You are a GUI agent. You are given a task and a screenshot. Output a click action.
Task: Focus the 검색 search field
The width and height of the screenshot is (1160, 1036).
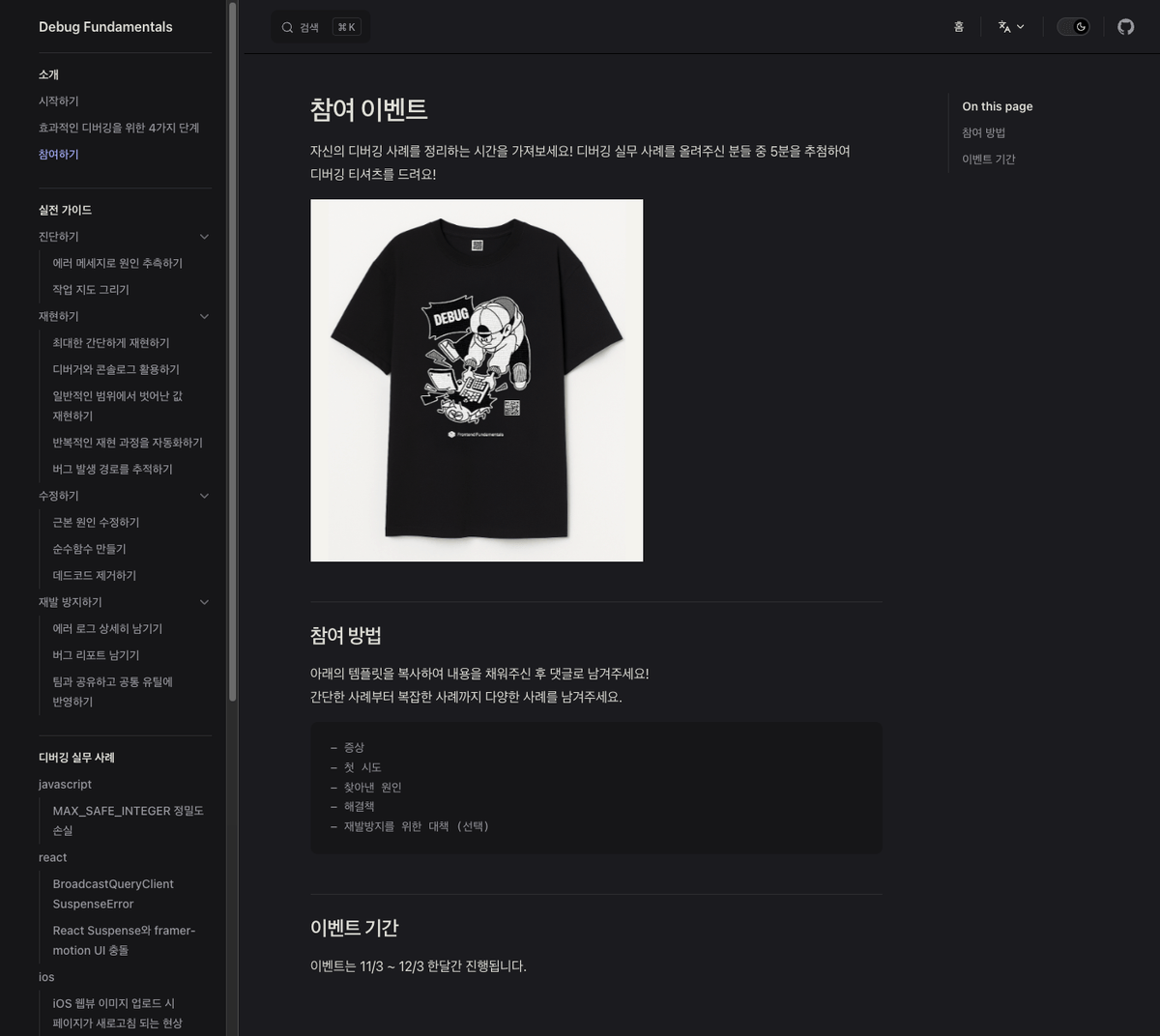320,27
